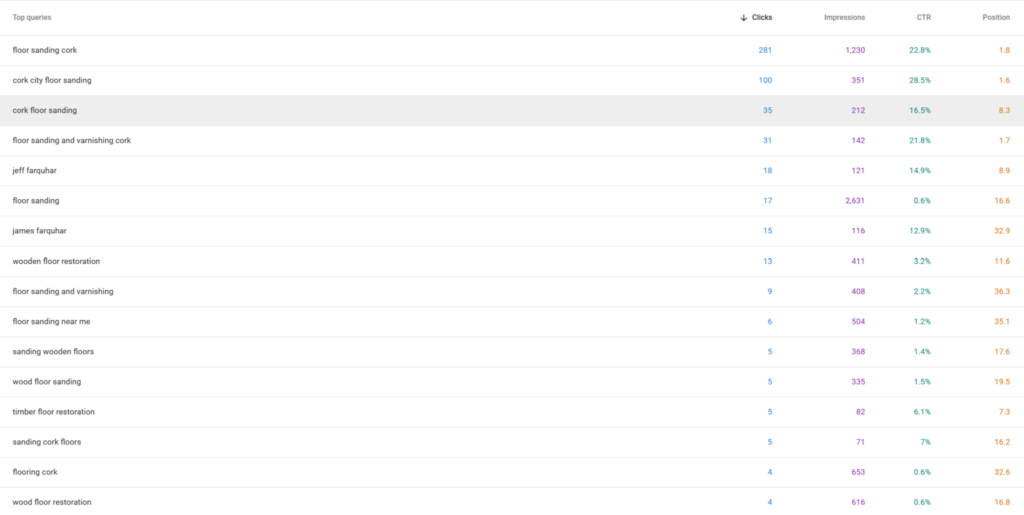Screen dimensions: 1024x515
Task: Click the Top queries column header
Action: (x=32, y=18)
